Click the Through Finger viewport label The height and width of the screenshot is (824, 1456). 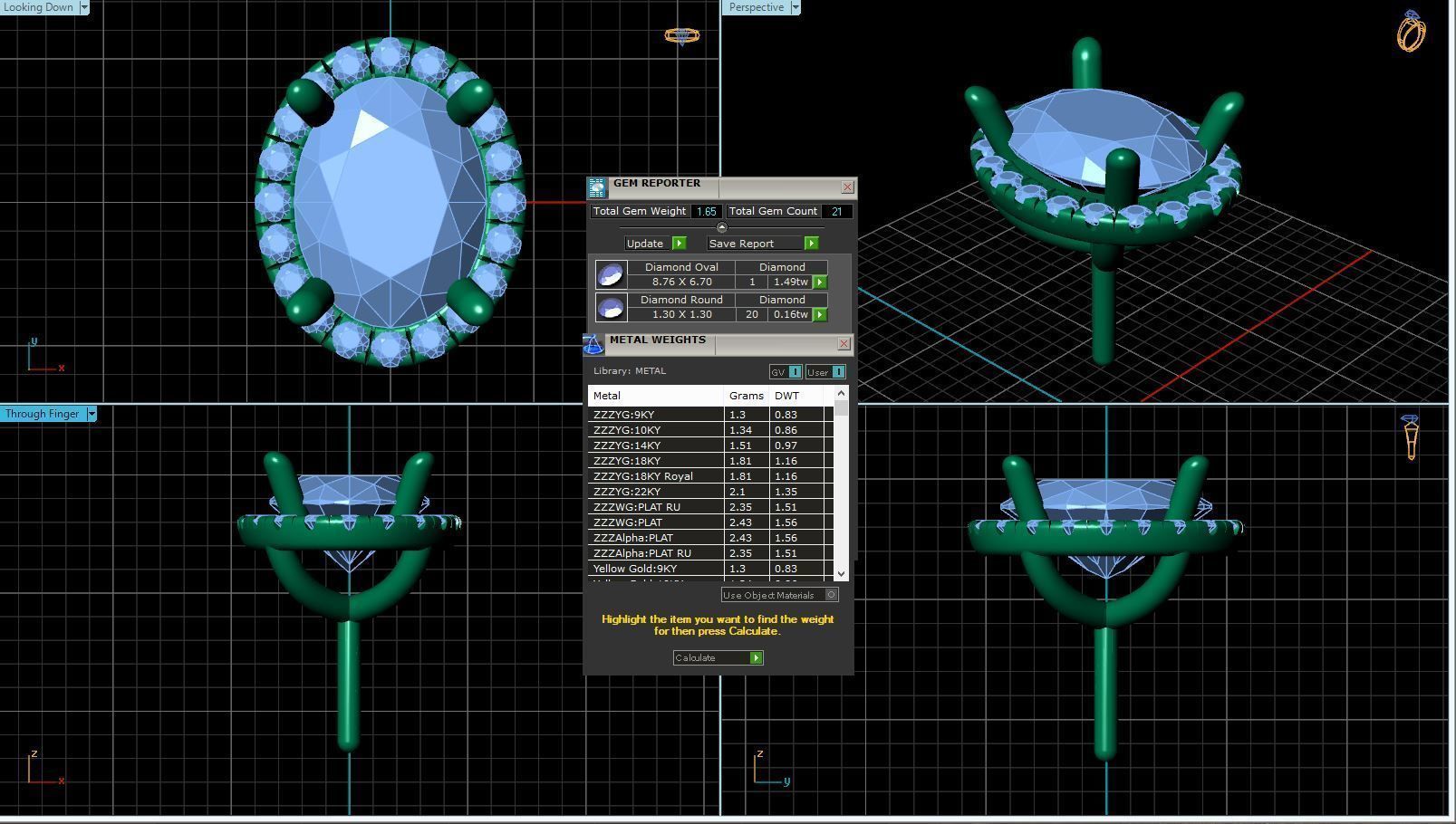(43, 414)
